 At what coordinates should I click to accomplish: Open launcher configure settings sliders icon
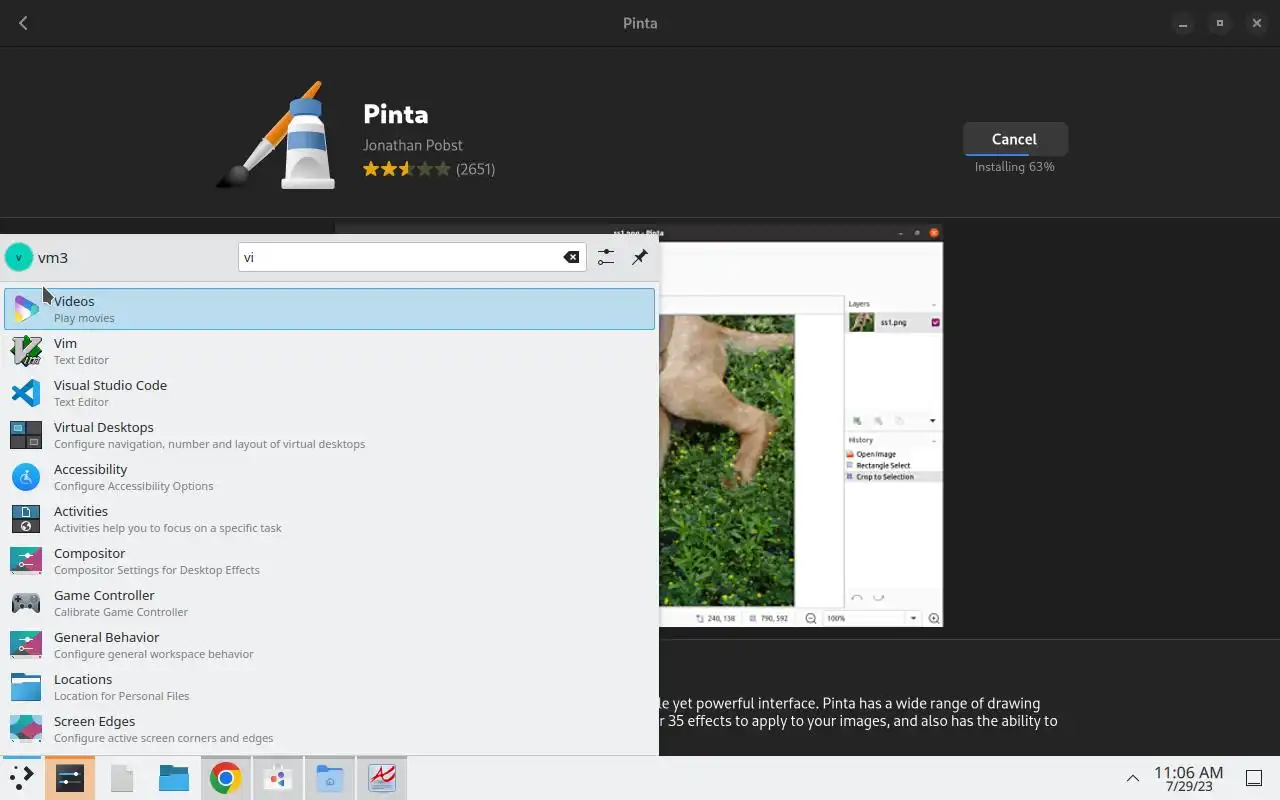click(x=606, y=257)
